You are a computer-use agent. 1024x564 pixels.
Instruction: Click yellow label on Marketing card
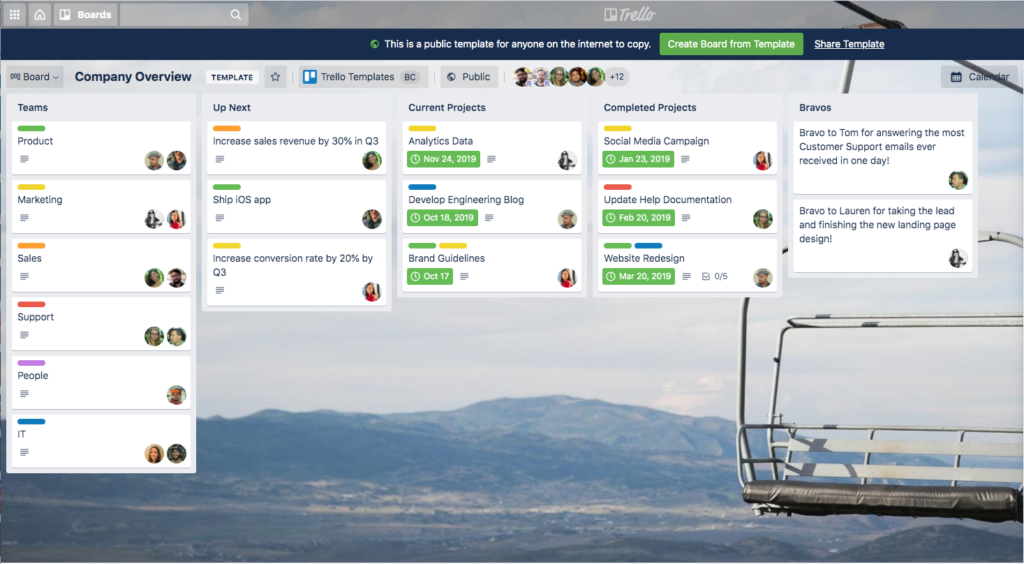[31, 187]
